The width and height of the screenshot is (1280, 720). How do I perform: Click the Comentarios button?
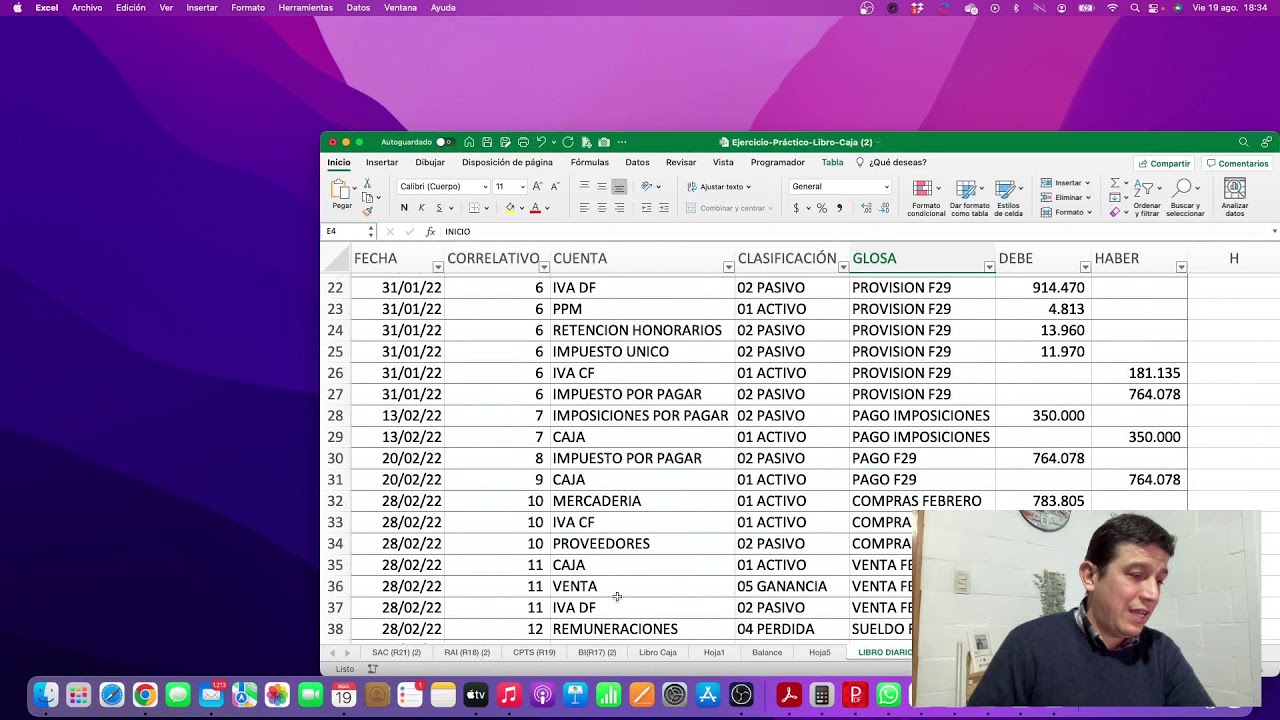tap(1237, 163)
